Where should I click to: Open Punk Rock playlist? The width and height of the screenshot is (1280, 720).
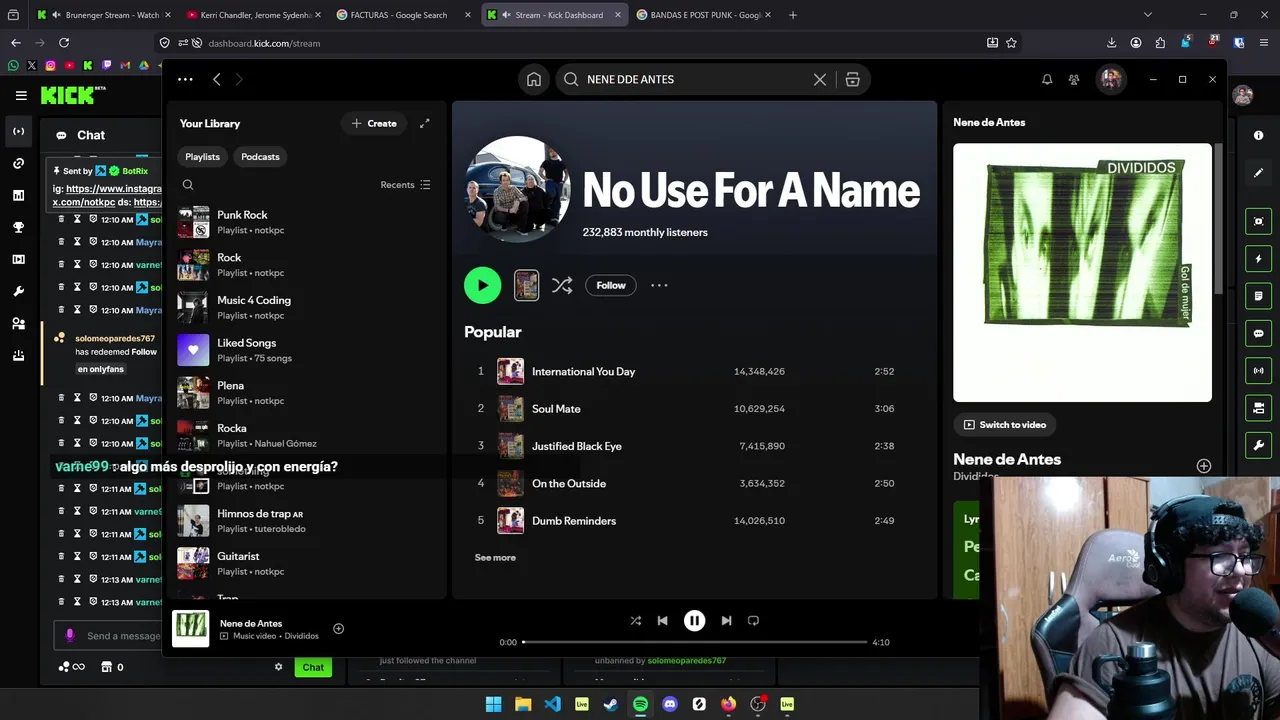point(306,222)
